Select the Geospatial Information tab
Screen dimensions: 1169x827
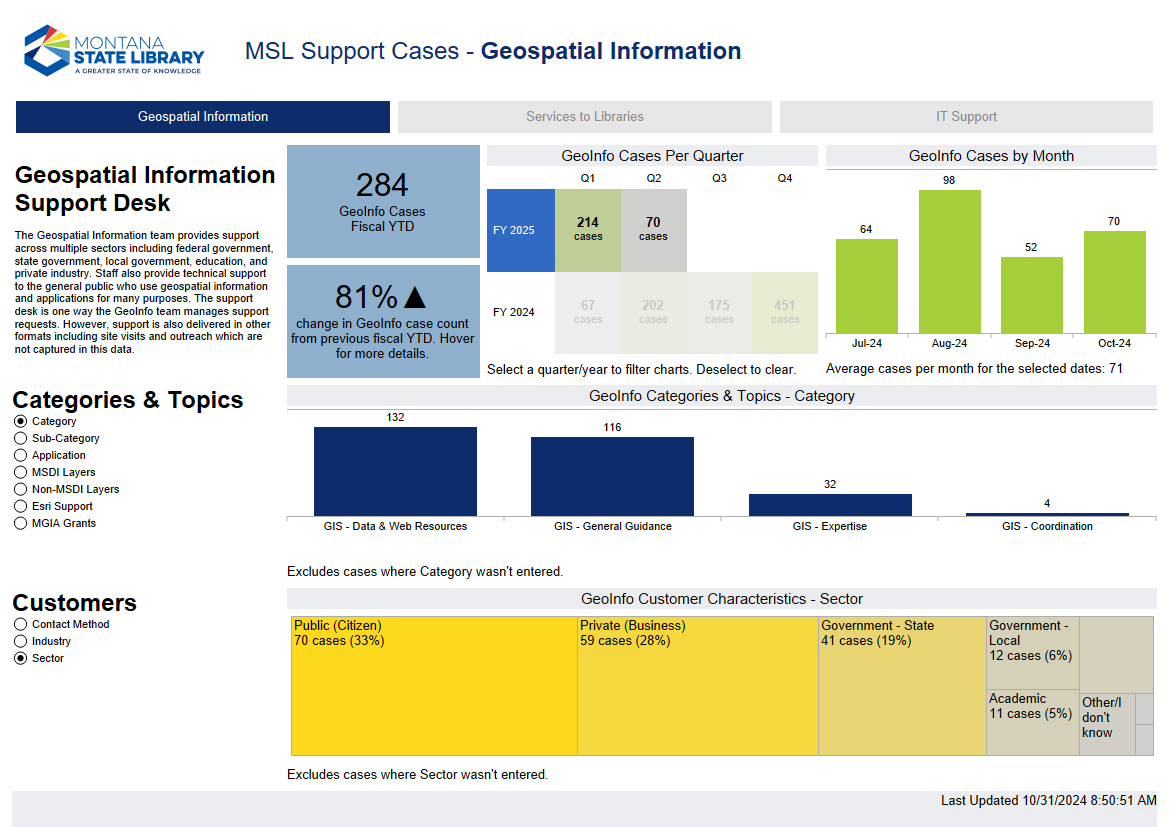point(201,117)
